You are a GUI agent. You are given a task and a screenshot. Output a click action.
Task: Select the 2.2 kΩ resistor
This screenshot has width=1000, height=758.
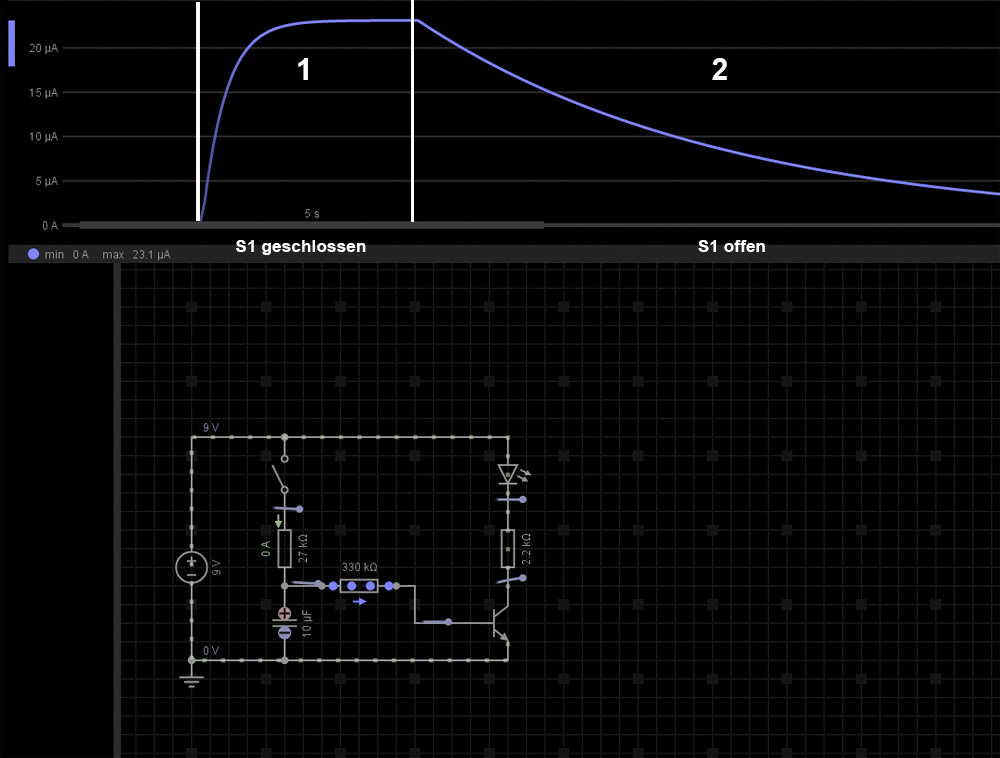pyautogui.click(x=508, y=548)
